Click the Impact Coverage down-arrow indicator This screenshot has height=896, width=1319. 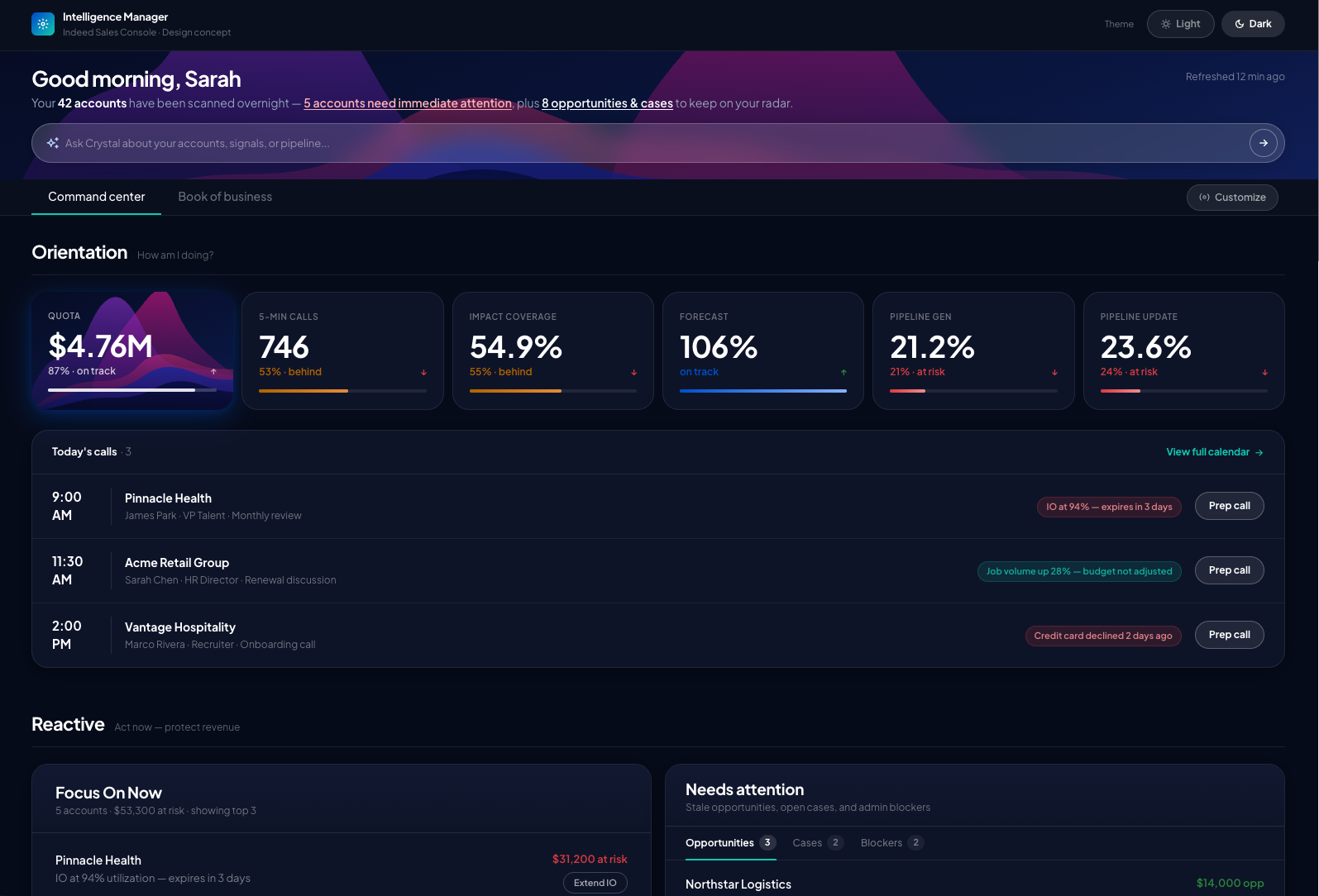(x=633, y=373)
